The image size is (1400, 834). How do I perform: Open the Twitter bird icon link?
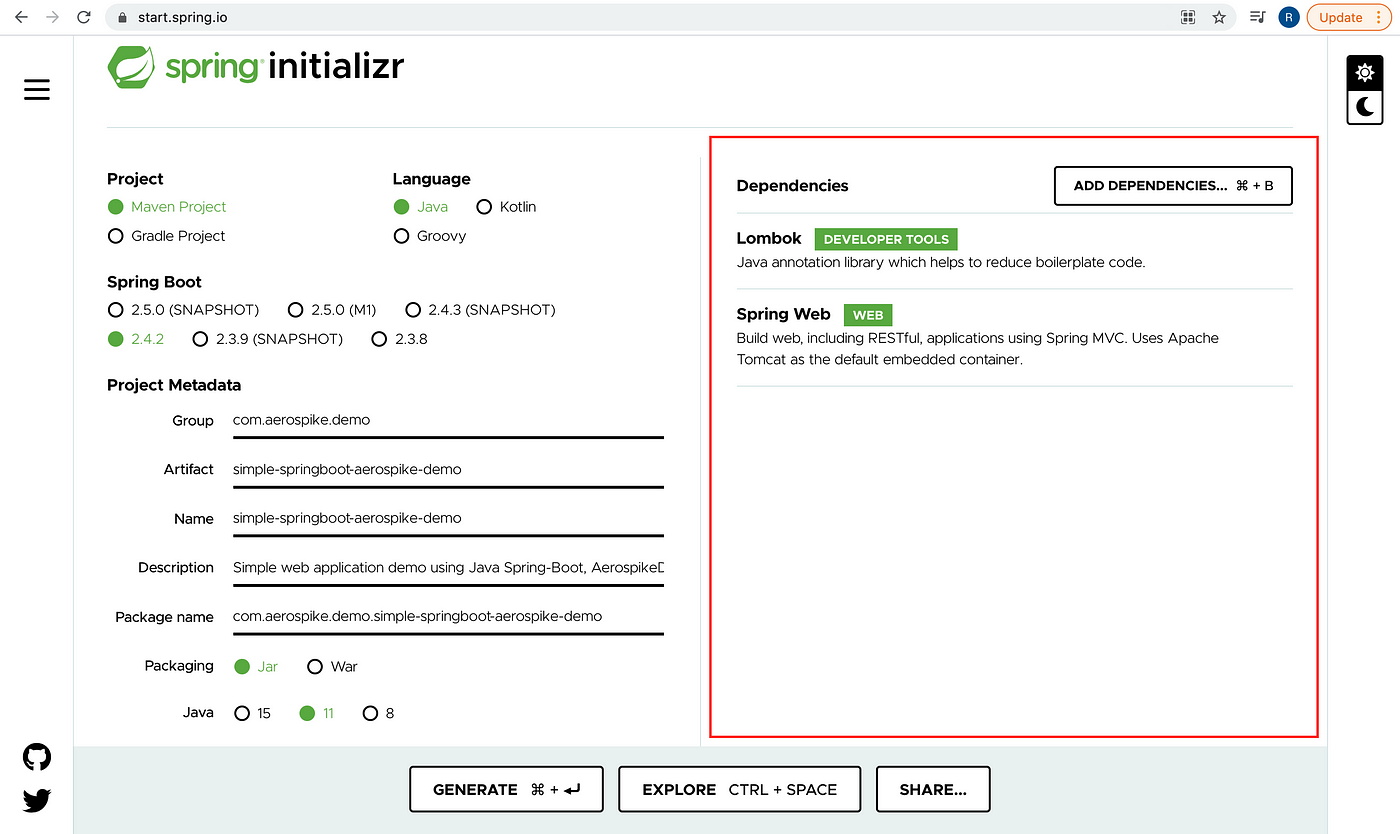[x=37, y=800]
